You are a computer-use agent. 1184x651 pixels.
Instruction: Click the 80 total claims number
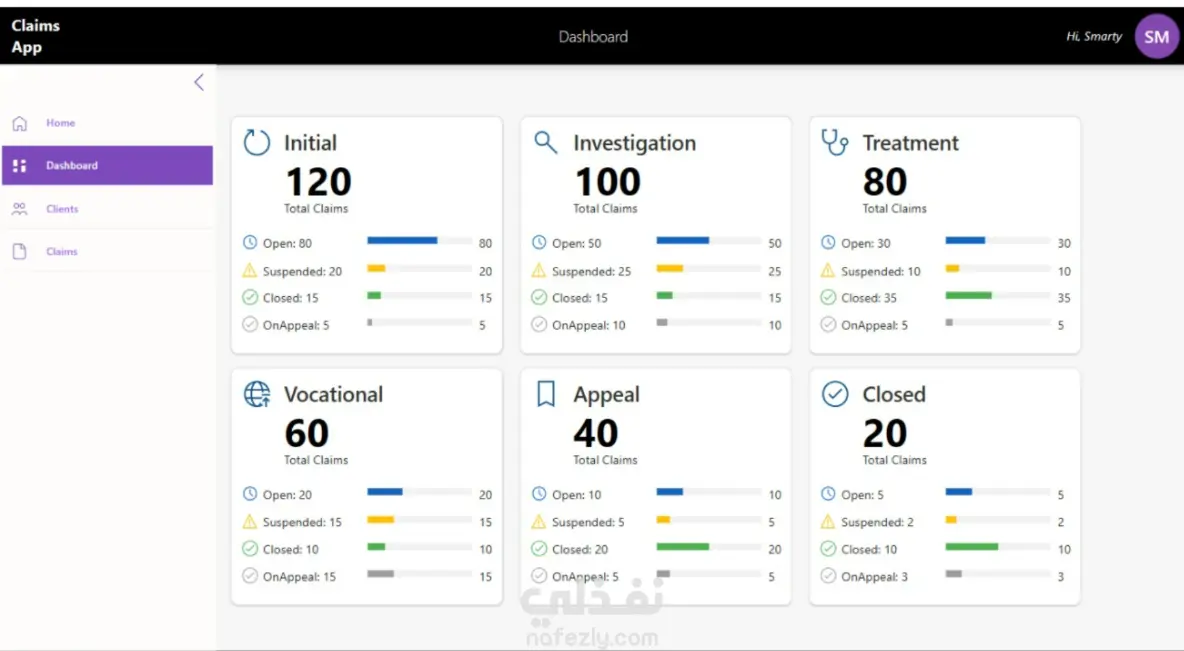pyautogui.click(x=885, y=182)
